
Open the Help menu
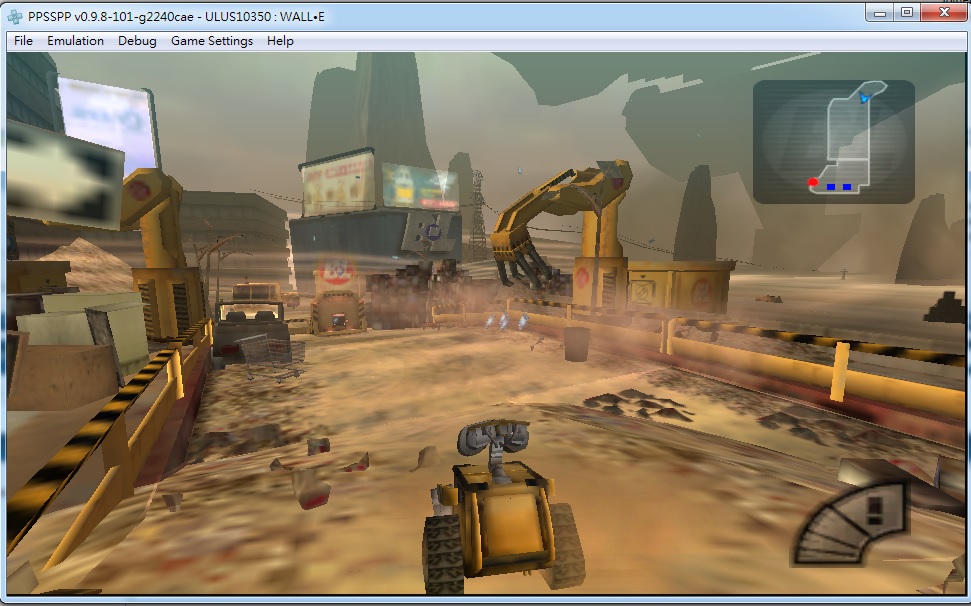click(x=280, y=41)
